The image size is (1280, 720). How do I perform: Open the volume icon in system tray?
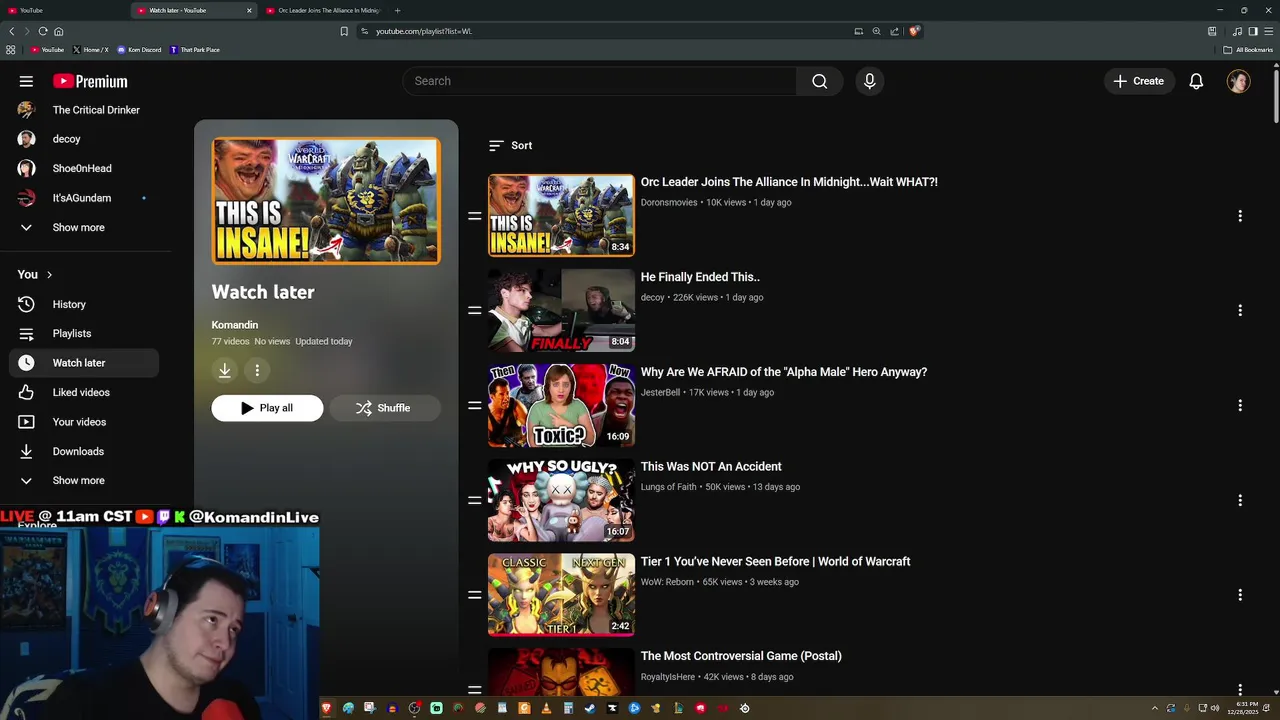(1215, 708)
